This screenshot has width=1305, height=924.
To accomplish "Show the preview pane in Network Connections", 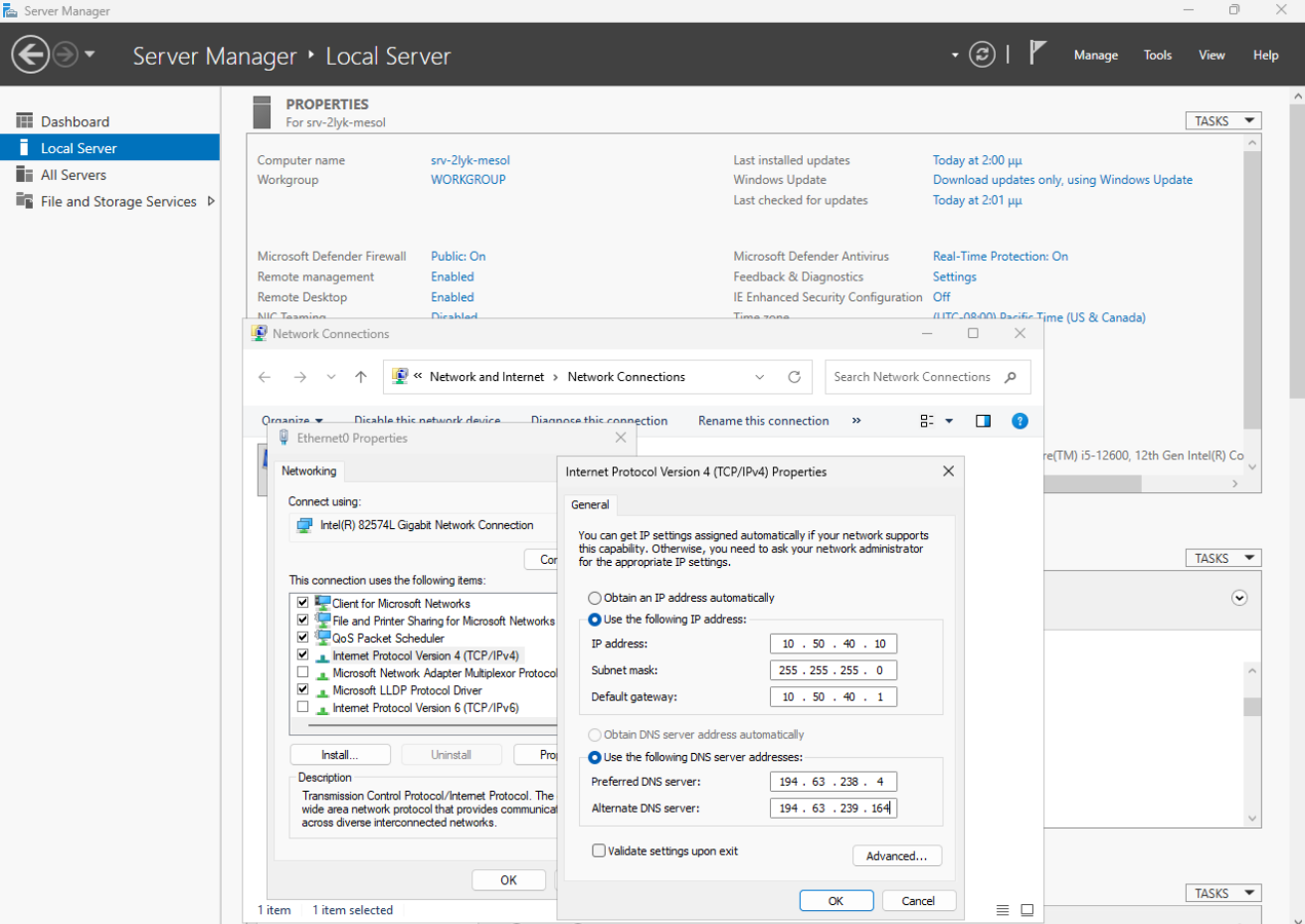I will coord(983,421).
